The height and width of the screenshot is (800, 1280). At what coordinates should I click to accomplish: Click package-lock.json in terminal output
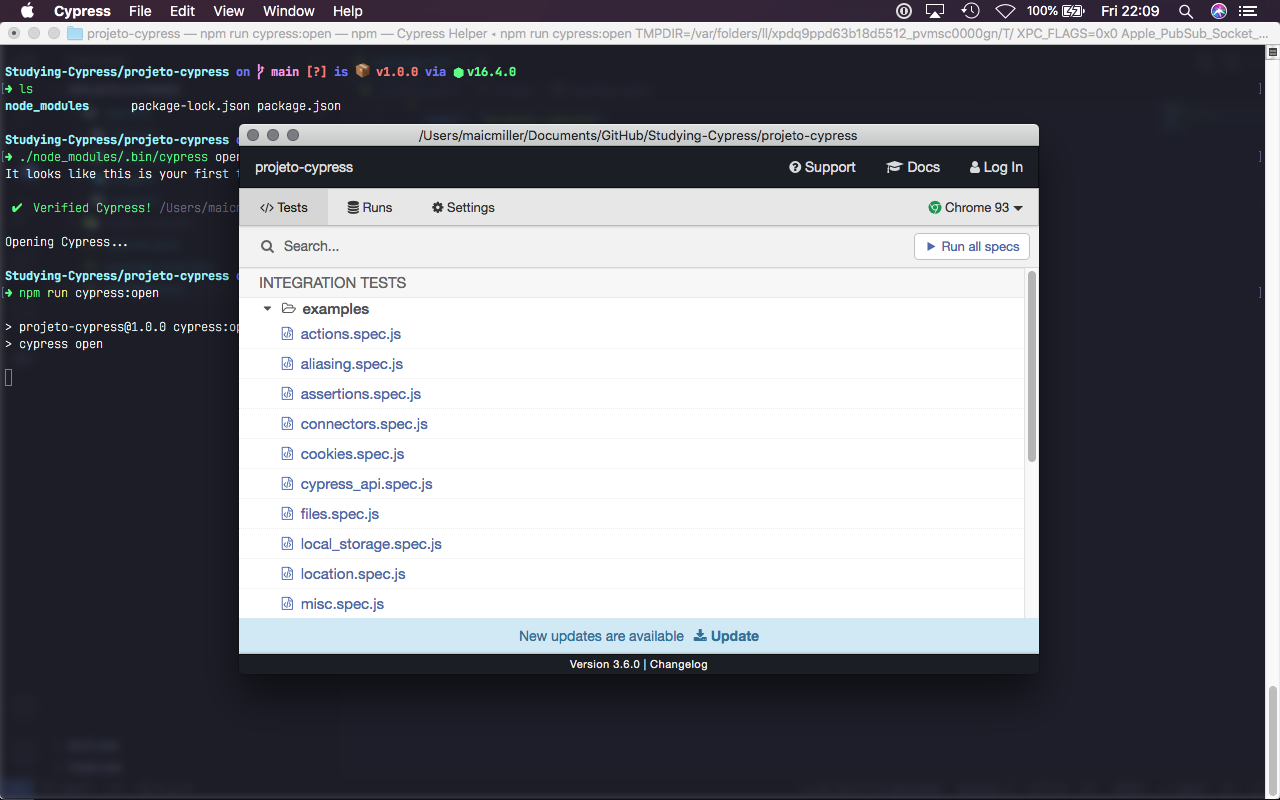coord(190,106)
